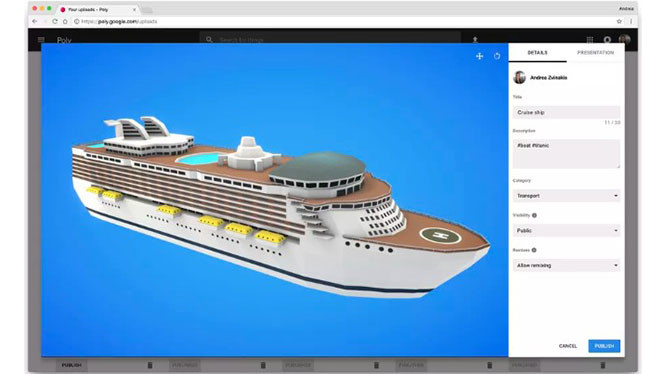665x374 pixels.
Task: View site info icon beside the URL
Action: click(77, 21)
